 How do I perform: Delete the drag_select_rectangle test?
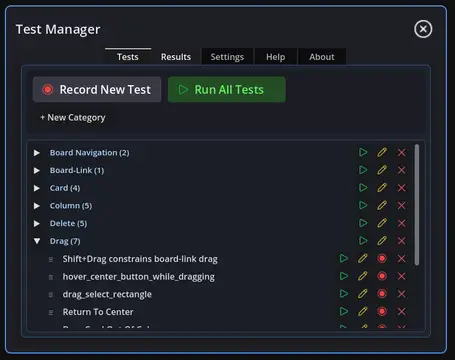401,294
